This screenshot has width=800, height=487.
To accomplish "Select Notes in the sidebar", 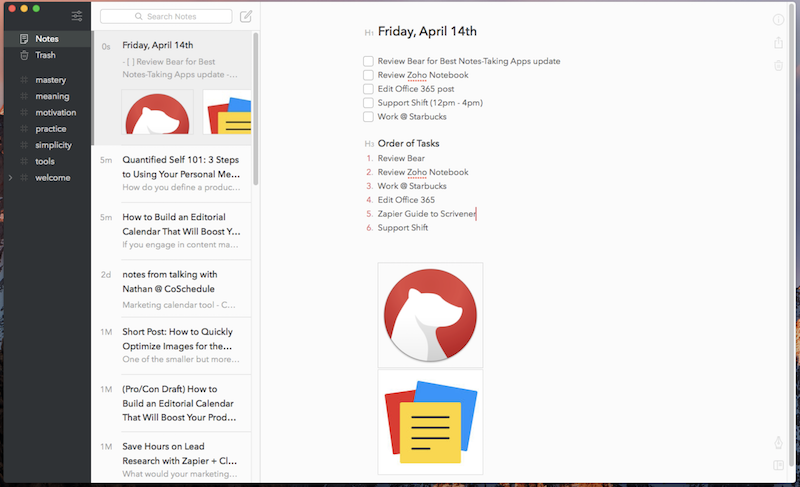I will tap(46, 39).
